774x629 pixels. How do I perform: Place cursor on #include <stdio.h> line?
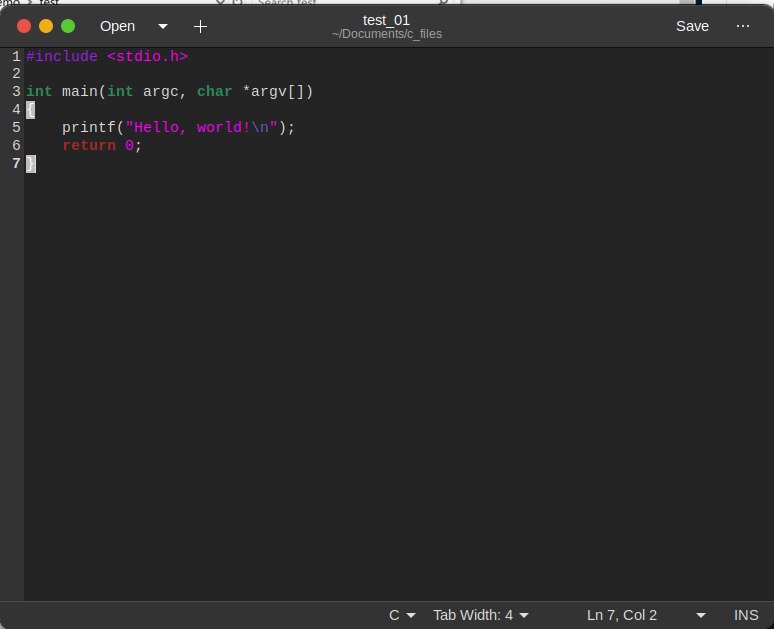(x=107, y=56)
